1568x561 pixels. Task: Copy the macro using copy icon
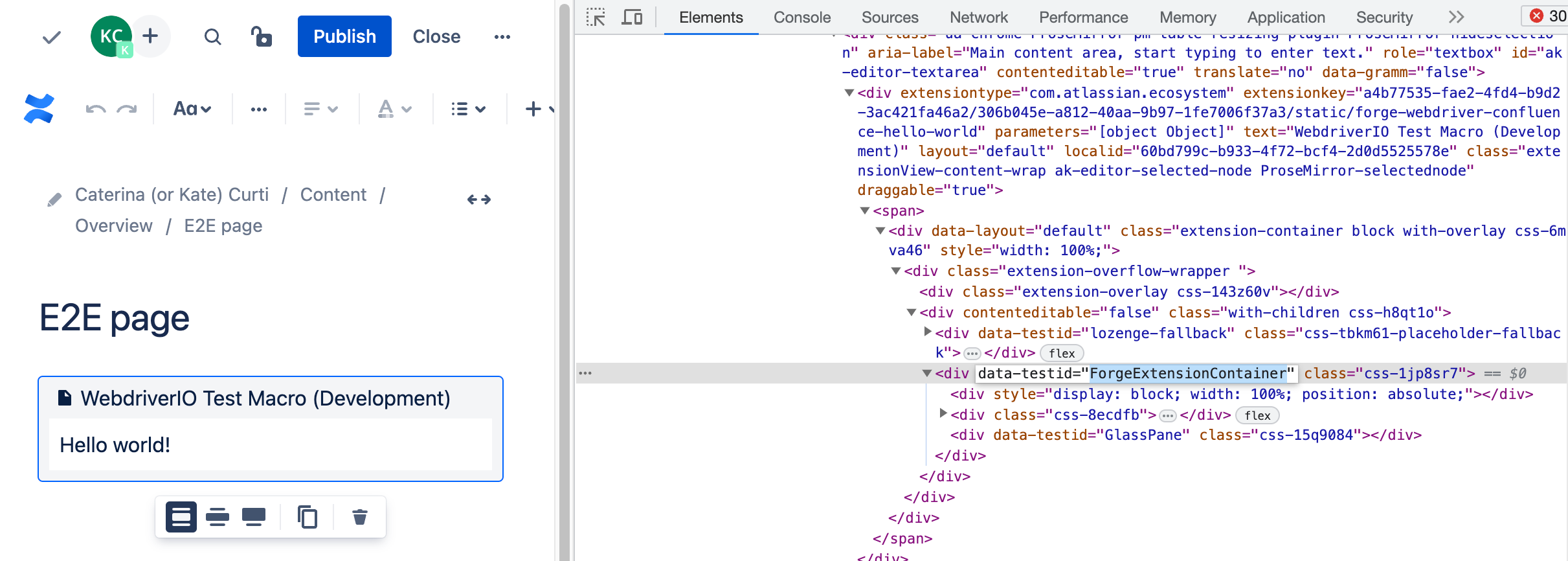(308, 517)
